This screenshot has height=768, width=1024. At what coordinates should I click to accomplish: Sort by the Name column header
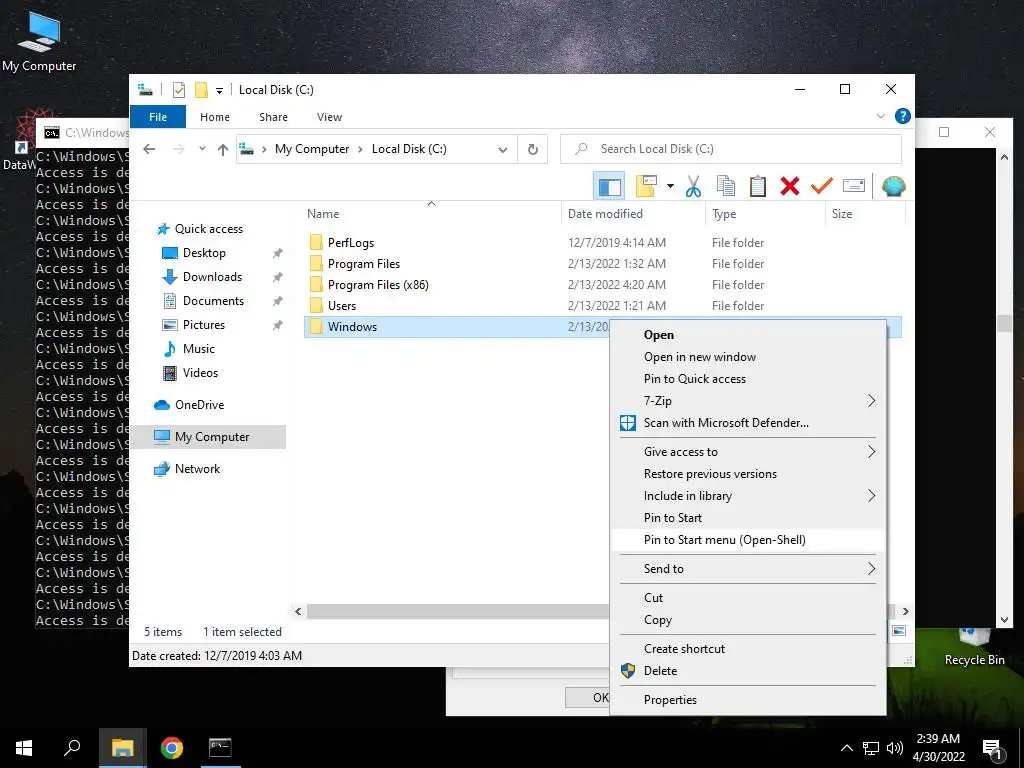431,214
